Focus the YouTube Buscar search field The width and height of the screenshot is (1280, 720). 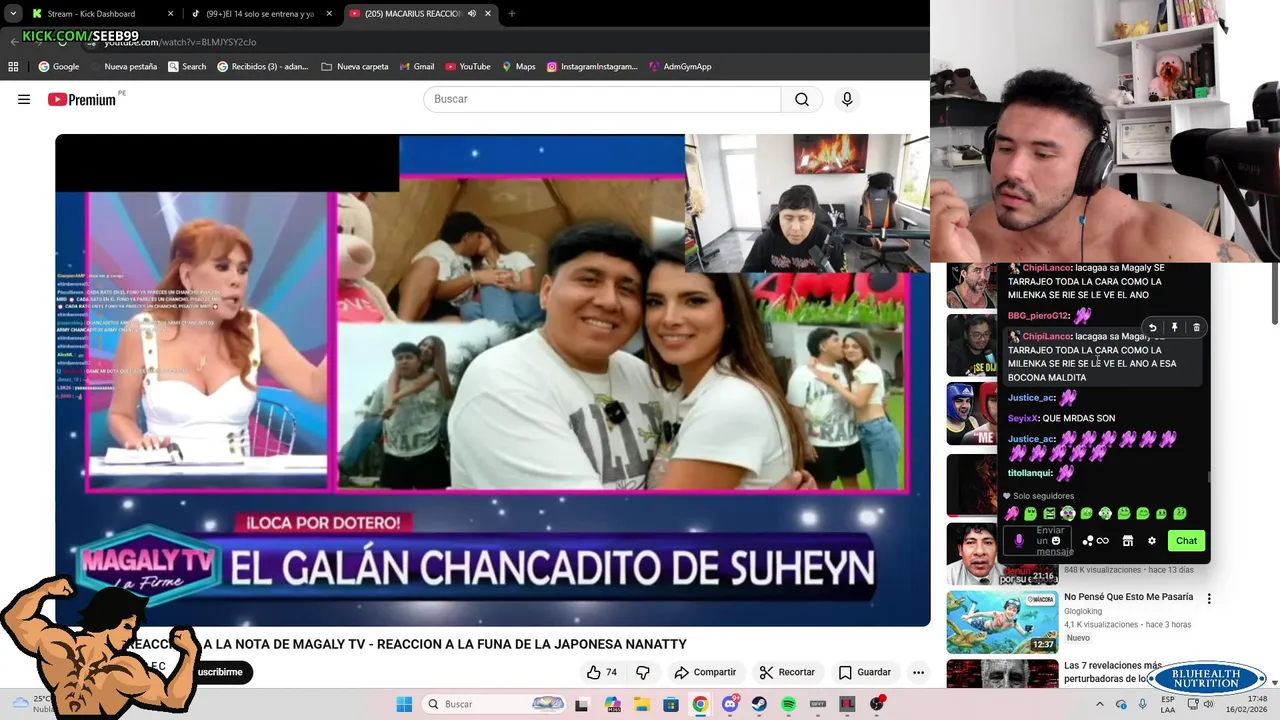tap(602, 99)
